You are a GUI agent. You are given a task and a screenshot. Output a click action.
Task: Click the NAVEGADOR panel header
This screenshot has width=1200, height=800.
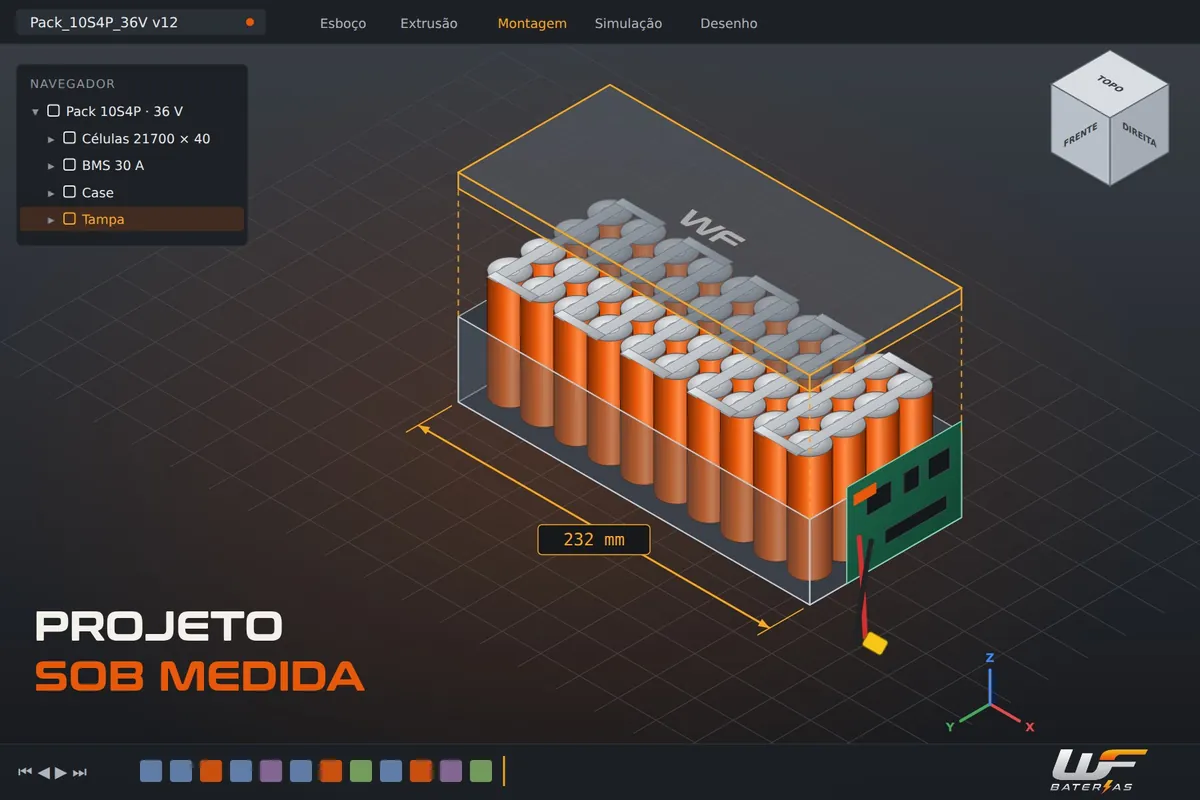coord(72,84)
